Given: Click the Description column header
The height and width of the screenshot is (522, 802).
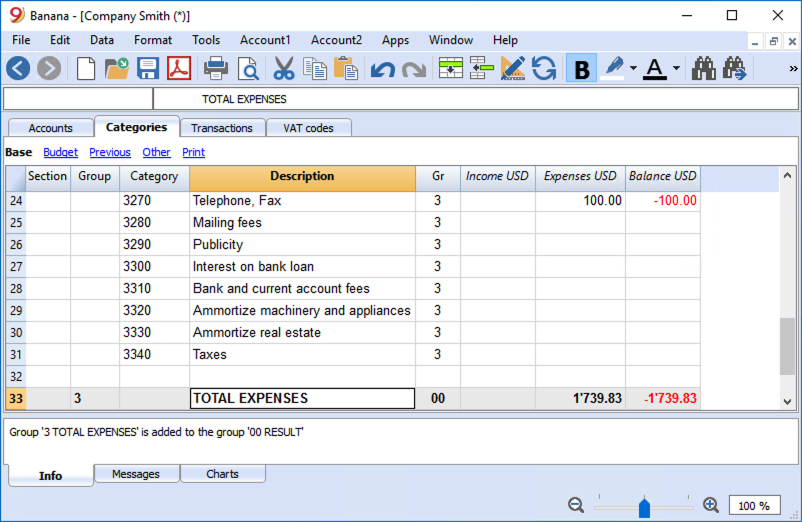Looking at the screenshot, I should (302, 176).
